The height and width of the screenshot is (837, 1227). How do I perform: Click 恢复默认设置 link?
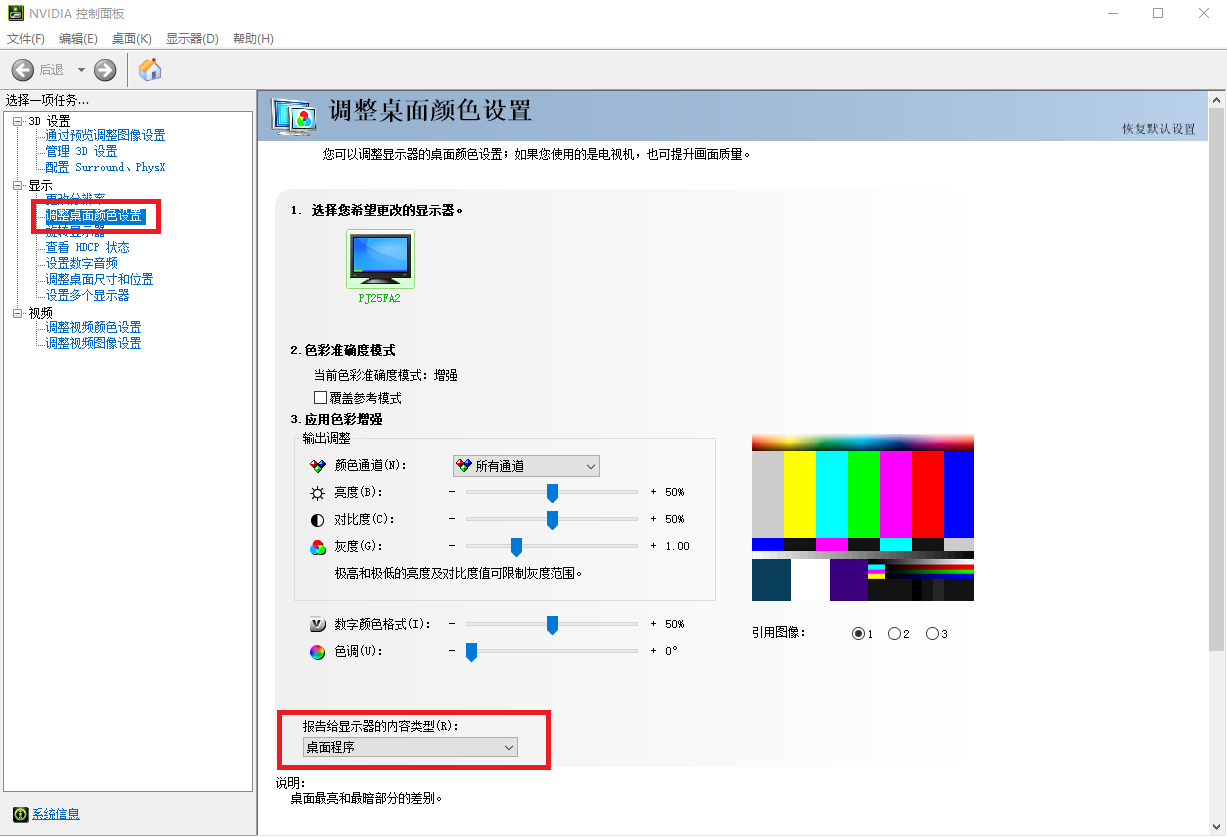coord(1158,129)
